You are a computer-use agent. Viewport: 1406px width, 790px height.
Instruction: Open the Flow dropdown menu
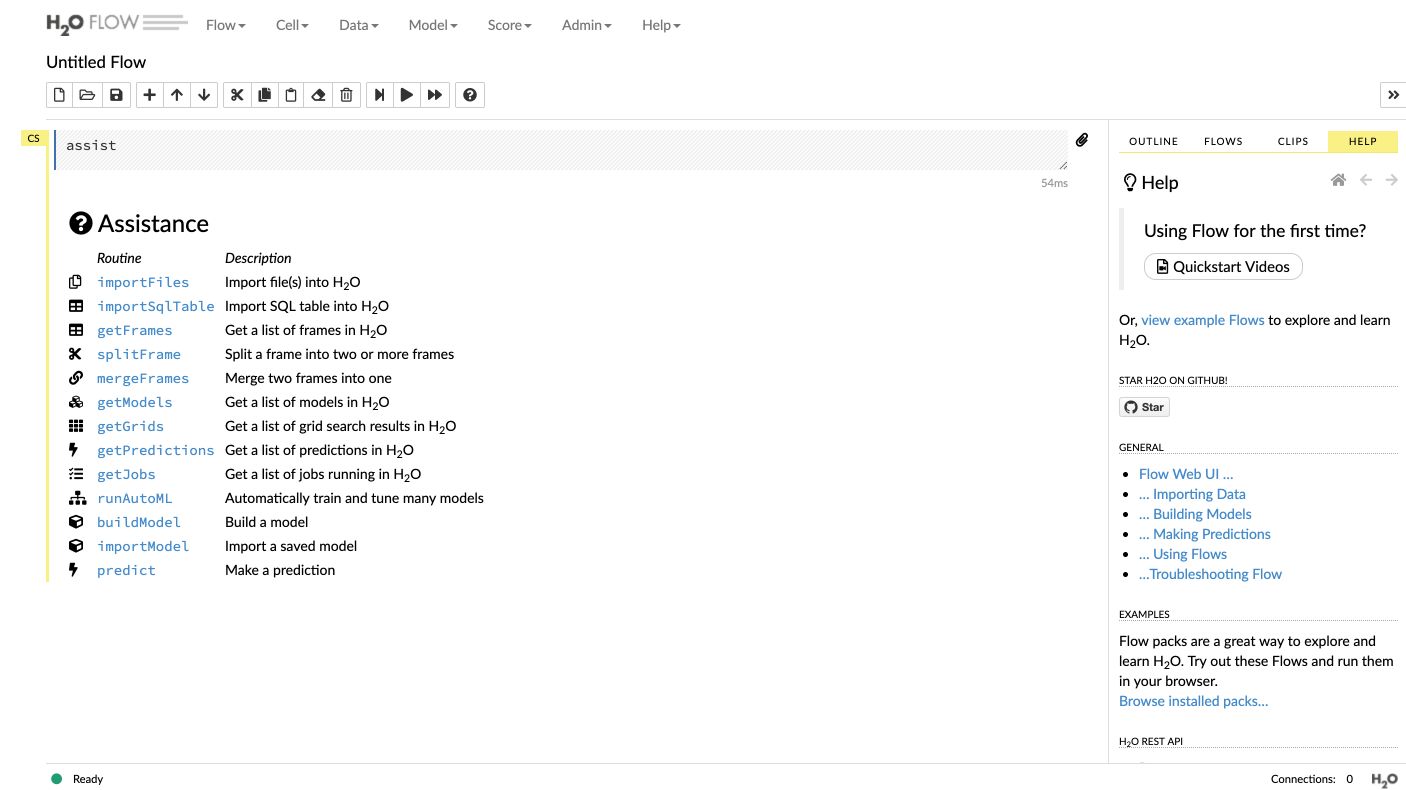point(225,25)
